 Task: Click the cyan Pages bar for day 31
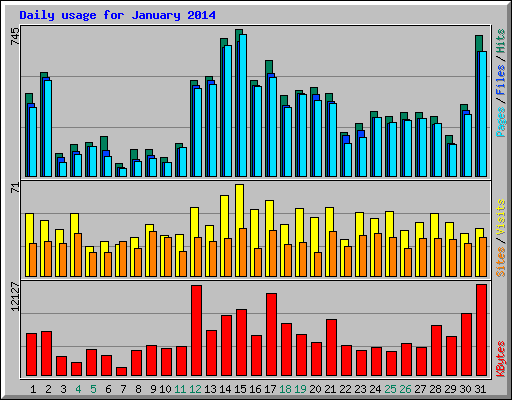pos(483,114)
